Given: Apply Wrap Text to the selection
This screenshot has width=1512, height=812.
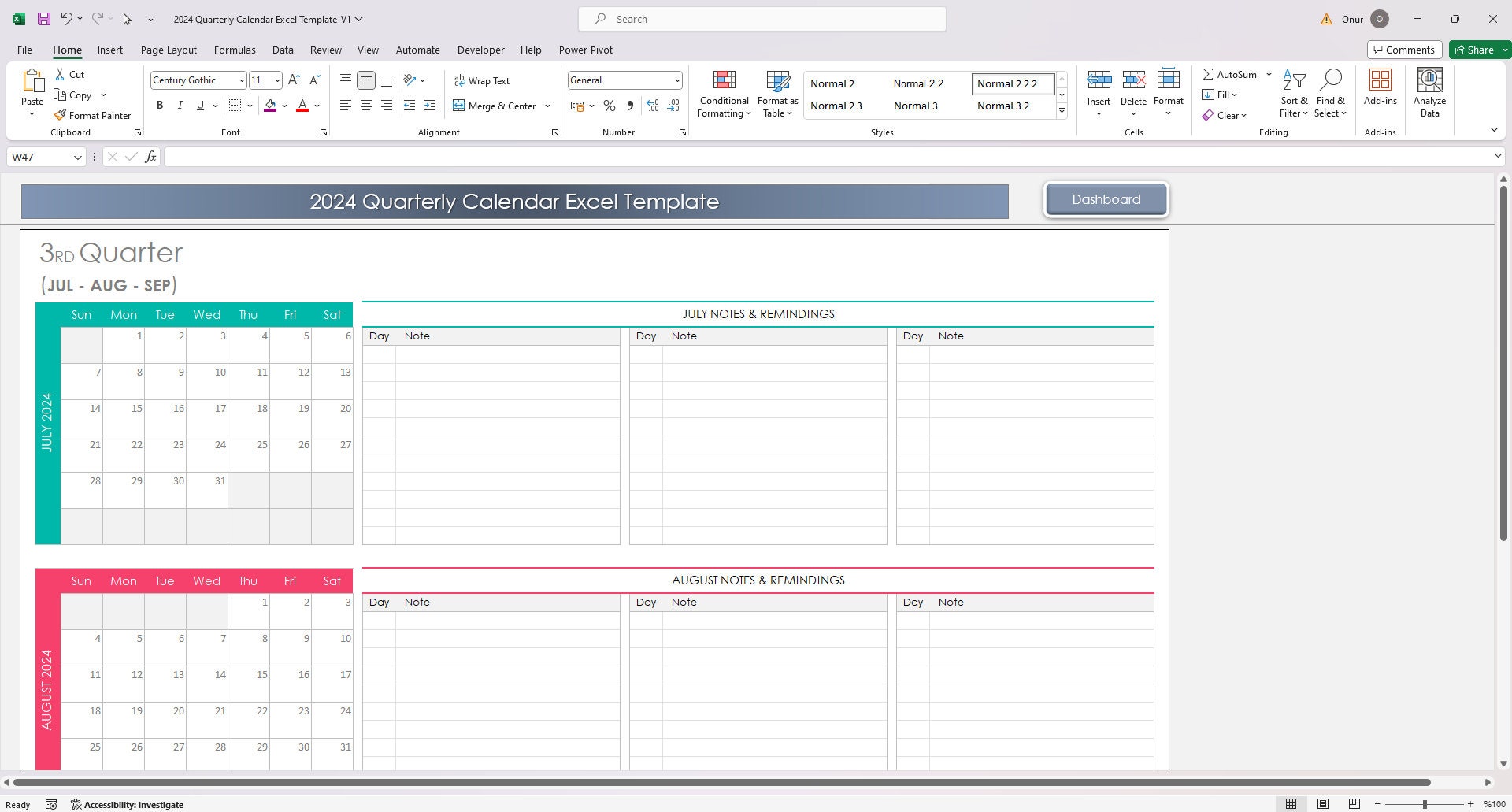Looking at the screenshot, I should 482,80.
